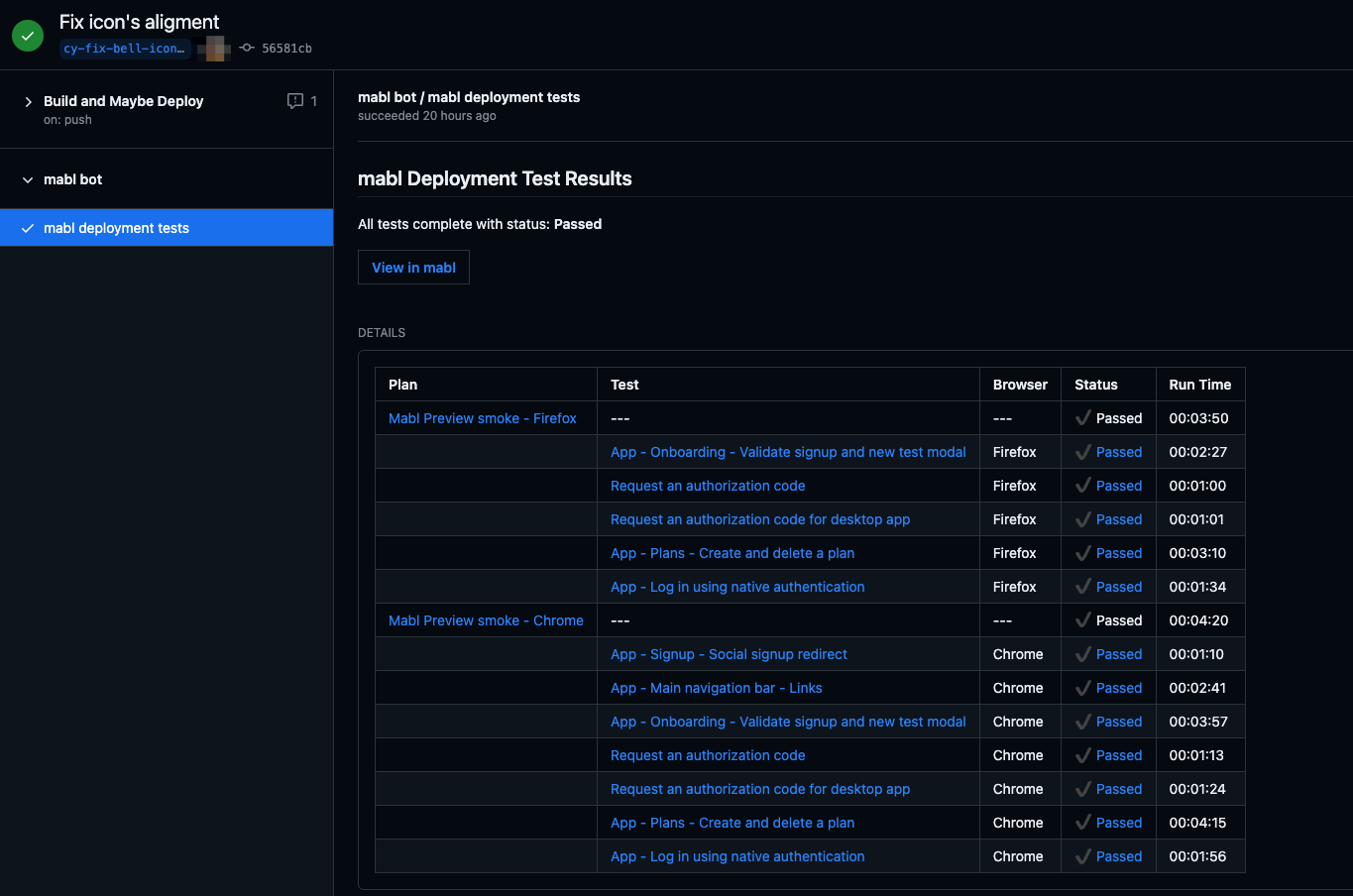The height and width of the screenshot is (896, 1353).
Task: Collapse the mabl bot section
Action: tap(27, 178)
